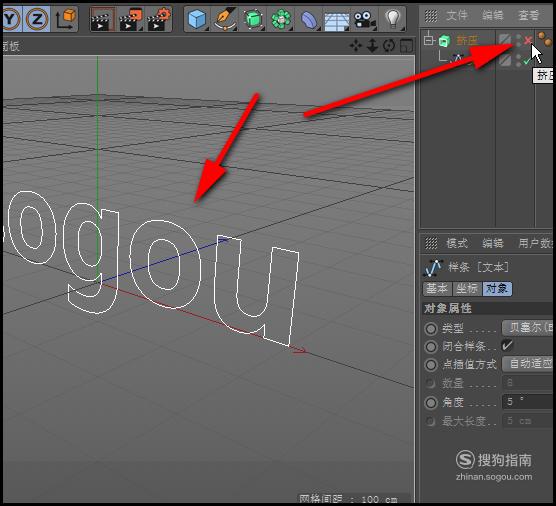Viewport: 556px width, 506px height.
Task: Open the blue deformer objects icon
Action: pyautogui.click(x=309, y=20)
